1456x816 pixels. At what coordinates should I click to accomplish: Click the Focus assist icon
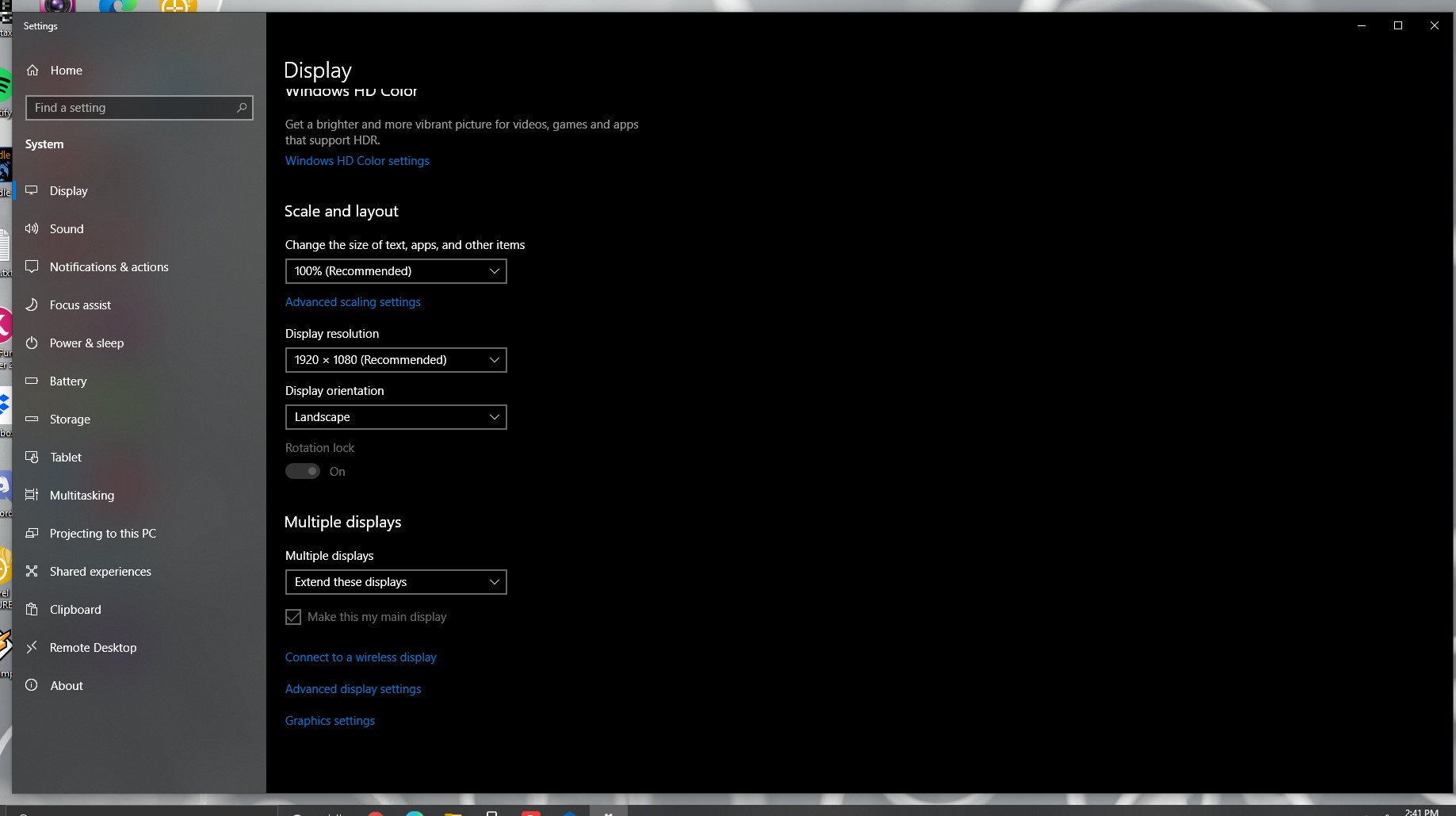pyautogui.click(x=32, y=305)
